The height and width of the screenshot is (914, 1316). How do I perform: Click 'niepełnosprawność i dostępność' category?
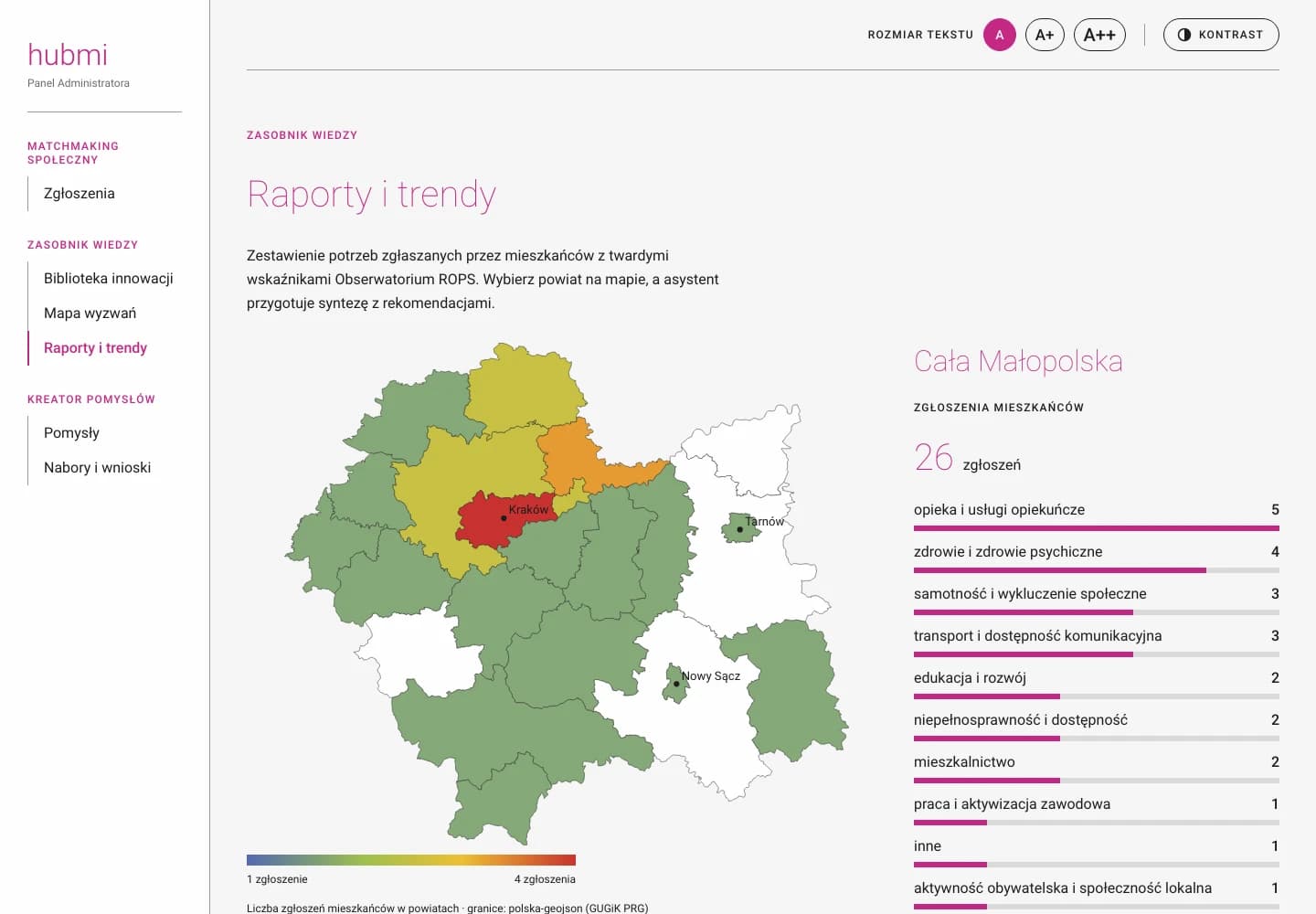[x=1097, y=726]
